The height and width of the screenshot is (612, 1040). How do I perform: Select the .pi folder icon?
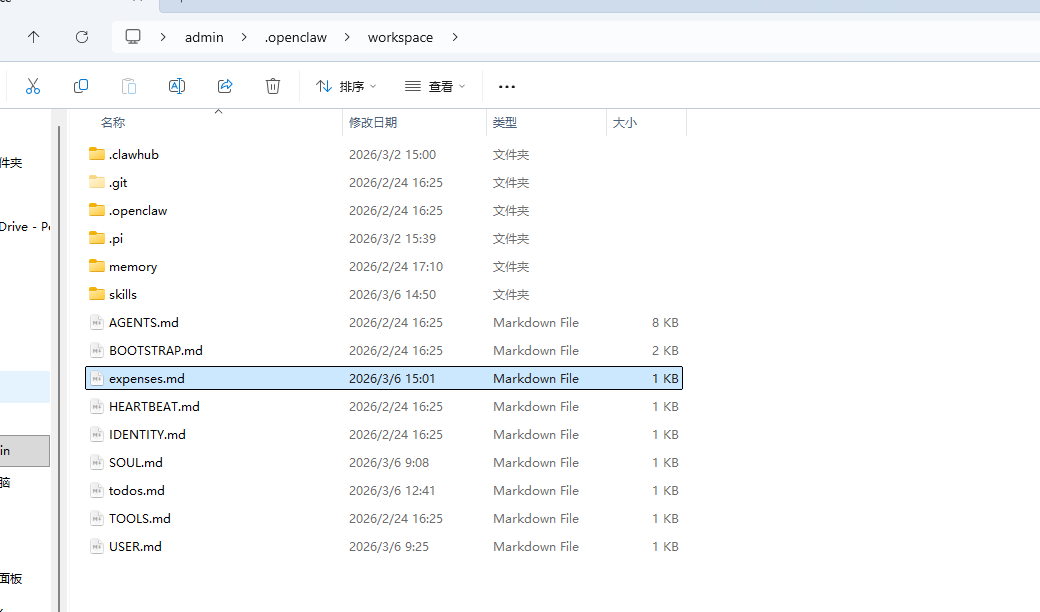coord(97,238)
